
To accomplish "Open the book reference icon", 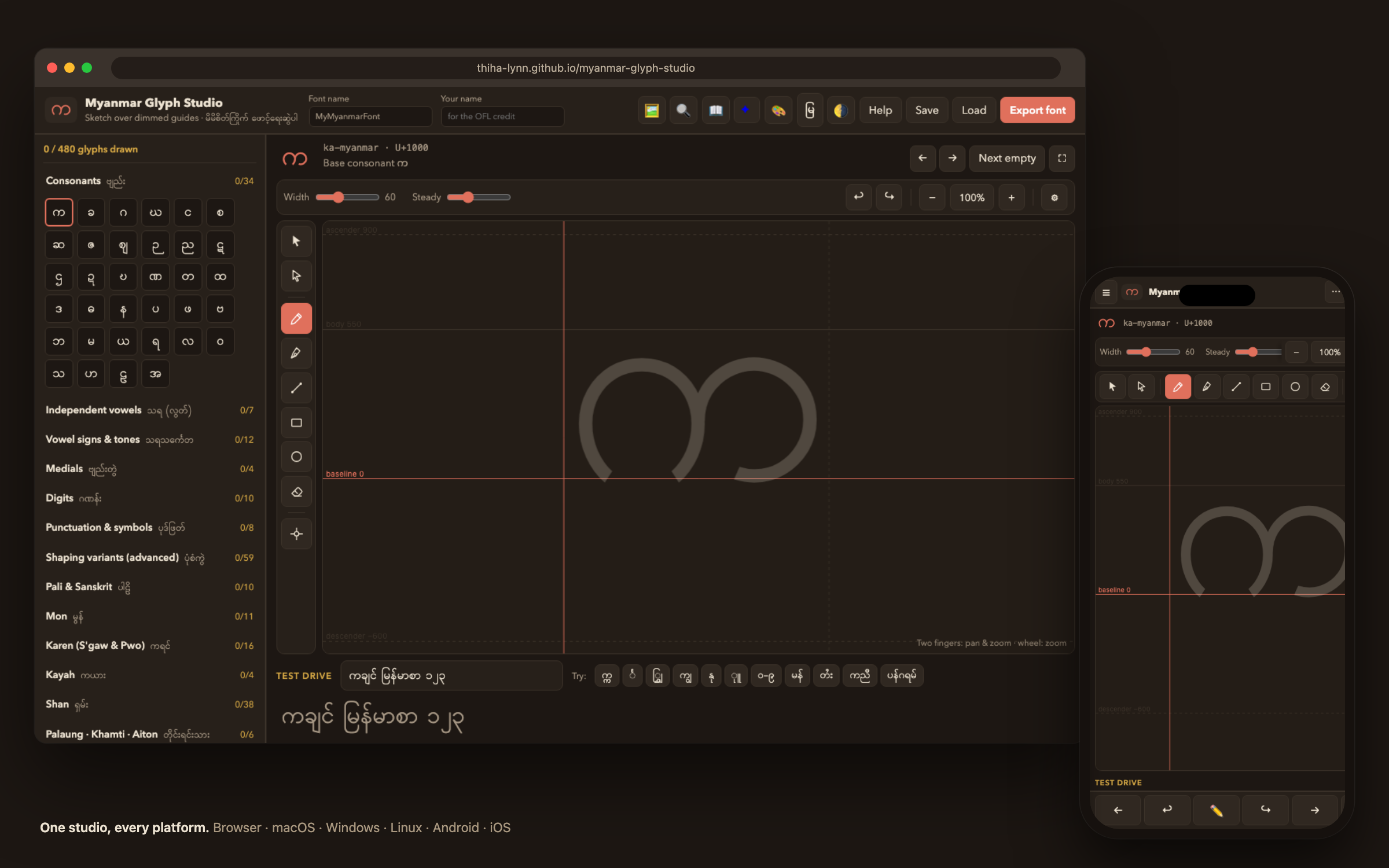I will (x=715, y=110).
